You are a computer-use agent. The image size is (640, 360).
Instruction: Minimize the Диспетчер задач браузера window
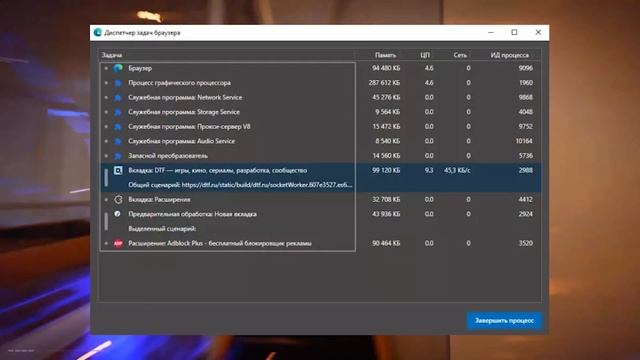tap(491, 32)
